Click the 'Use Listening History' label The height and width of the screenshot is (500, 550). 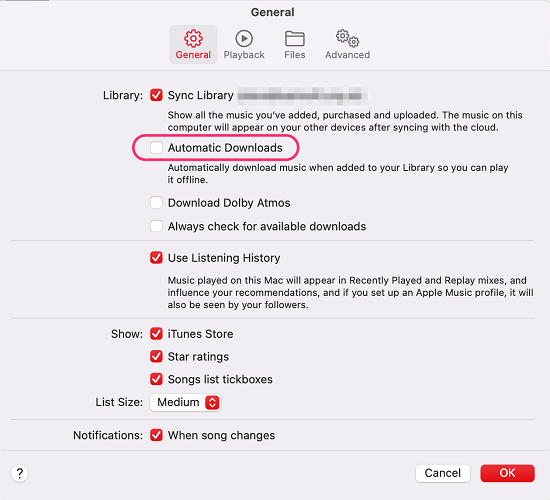pyautogui.click(x=224, y=258)
